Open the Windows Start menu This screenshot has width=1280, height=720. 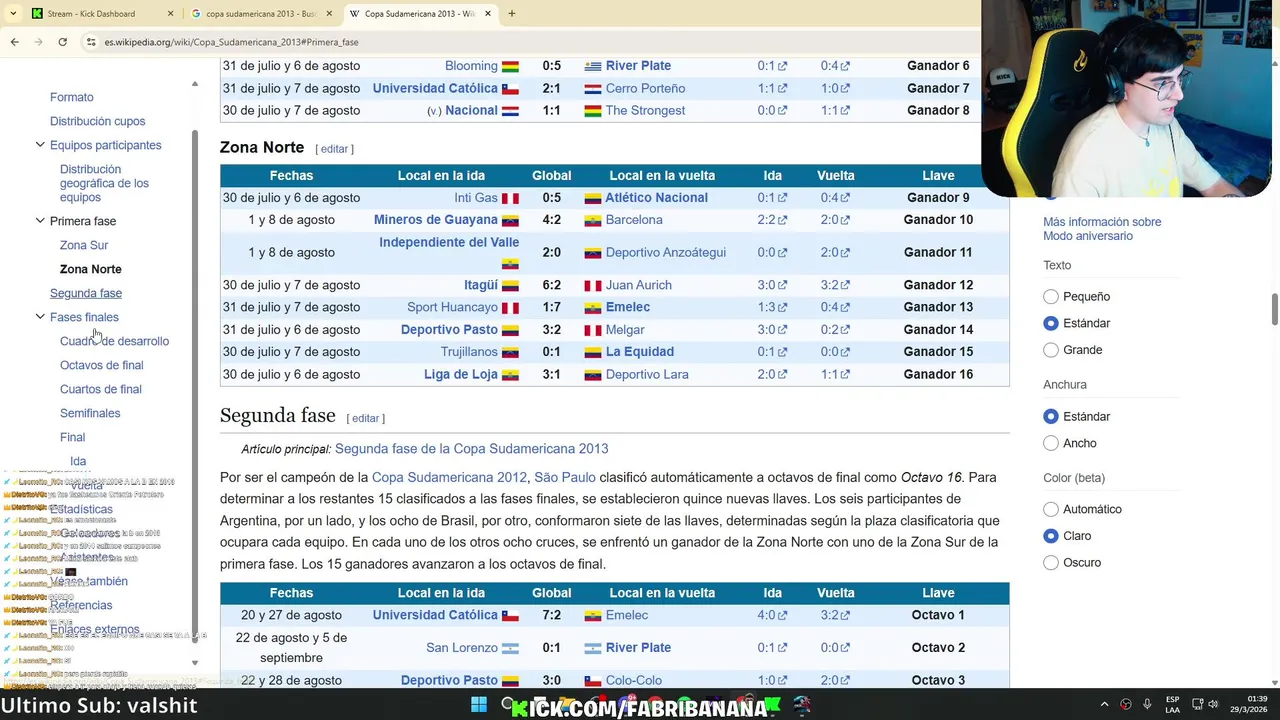[x=479, y=705]
